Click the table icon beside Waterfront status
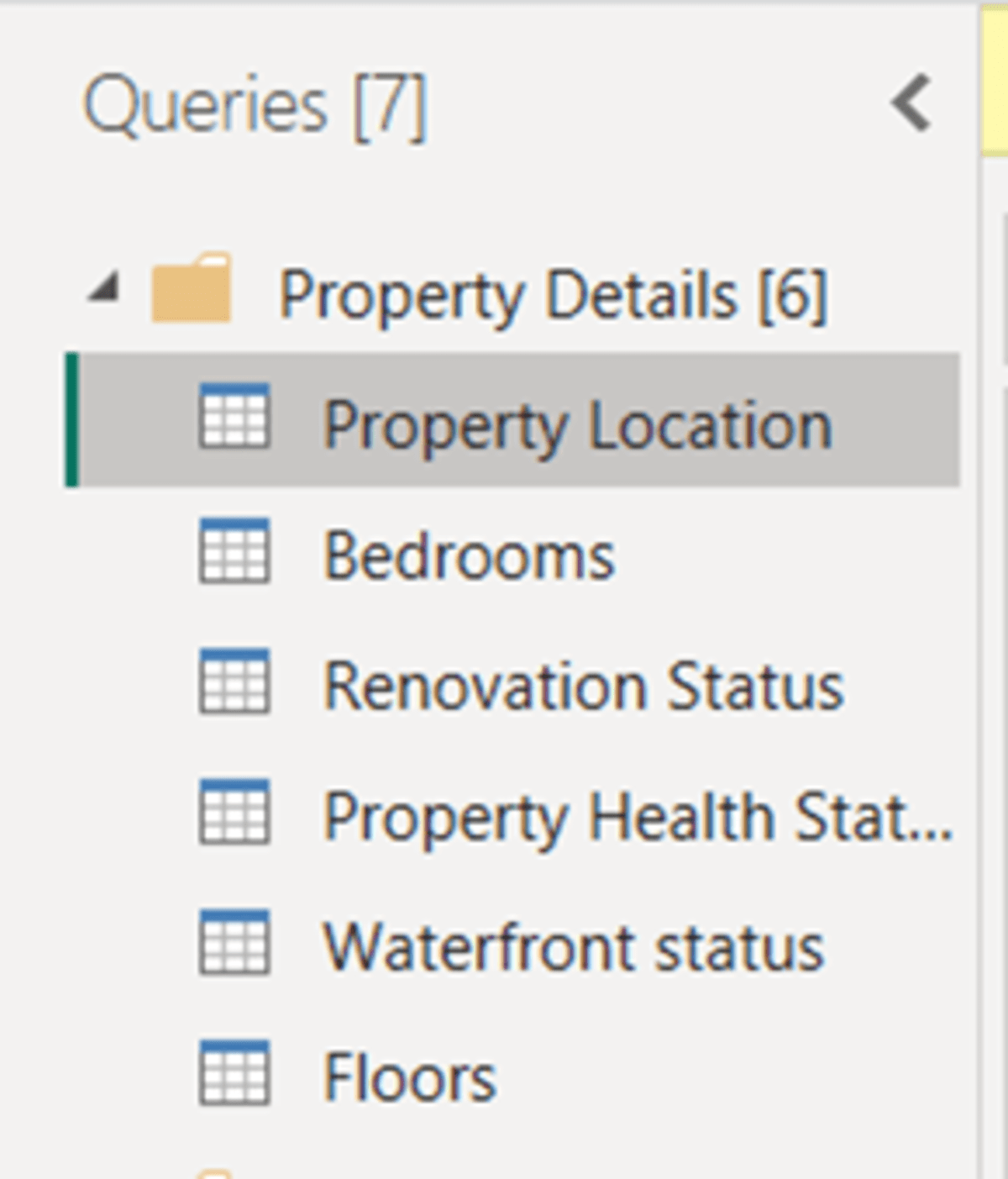Screen dimensions: 1008x1179 tap(234, 942)
